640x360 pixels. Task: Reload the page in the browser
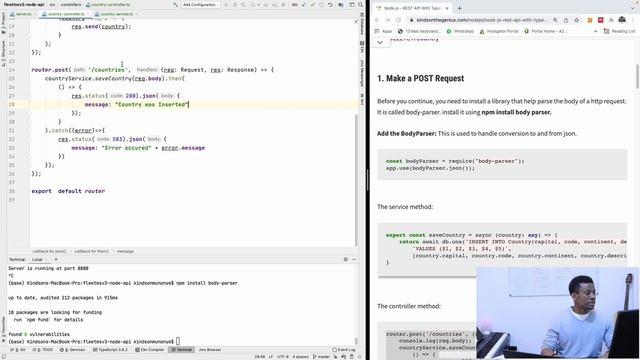click(398, 20)
